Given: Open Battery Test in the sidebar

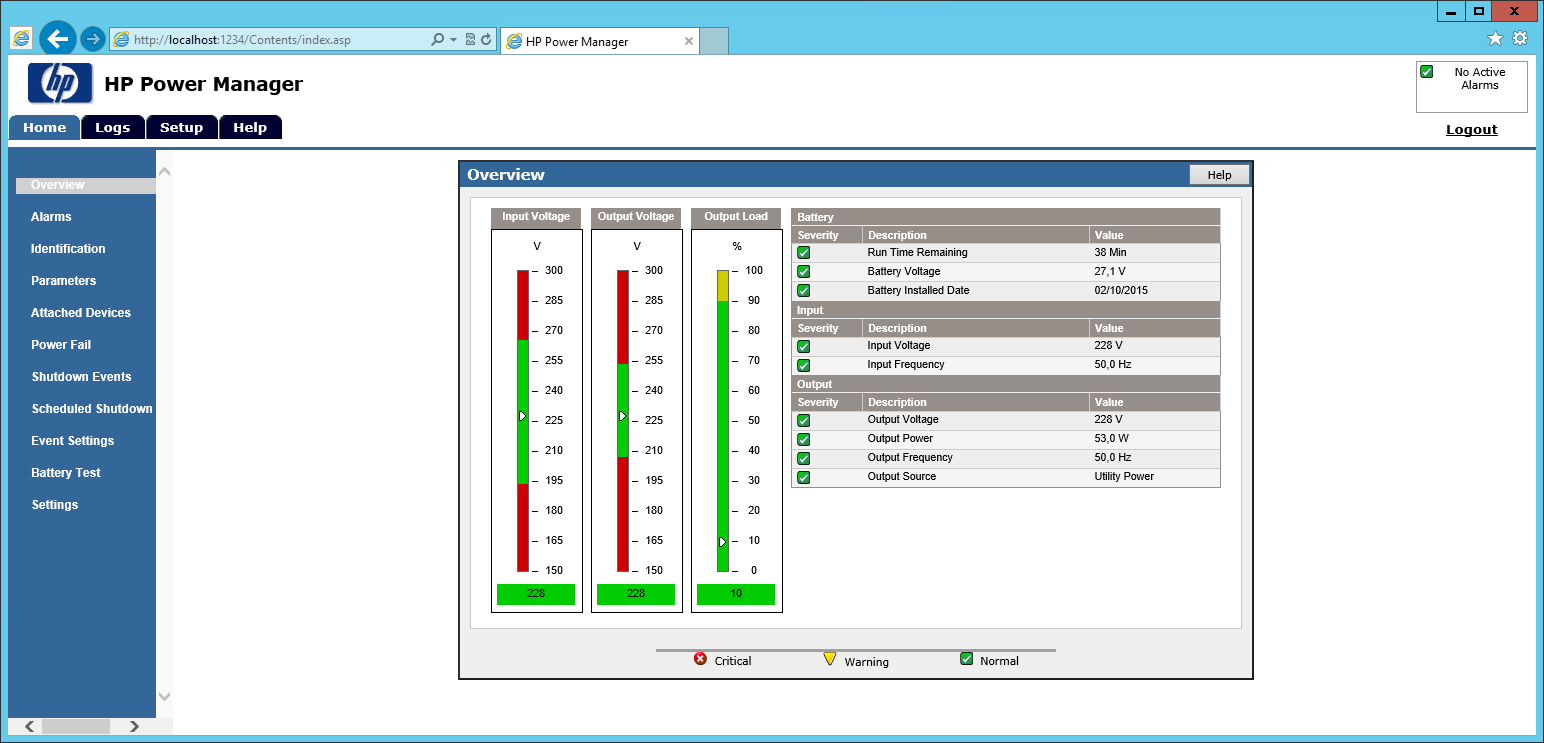Looking at the screenshot, I should tap(66, 473).
